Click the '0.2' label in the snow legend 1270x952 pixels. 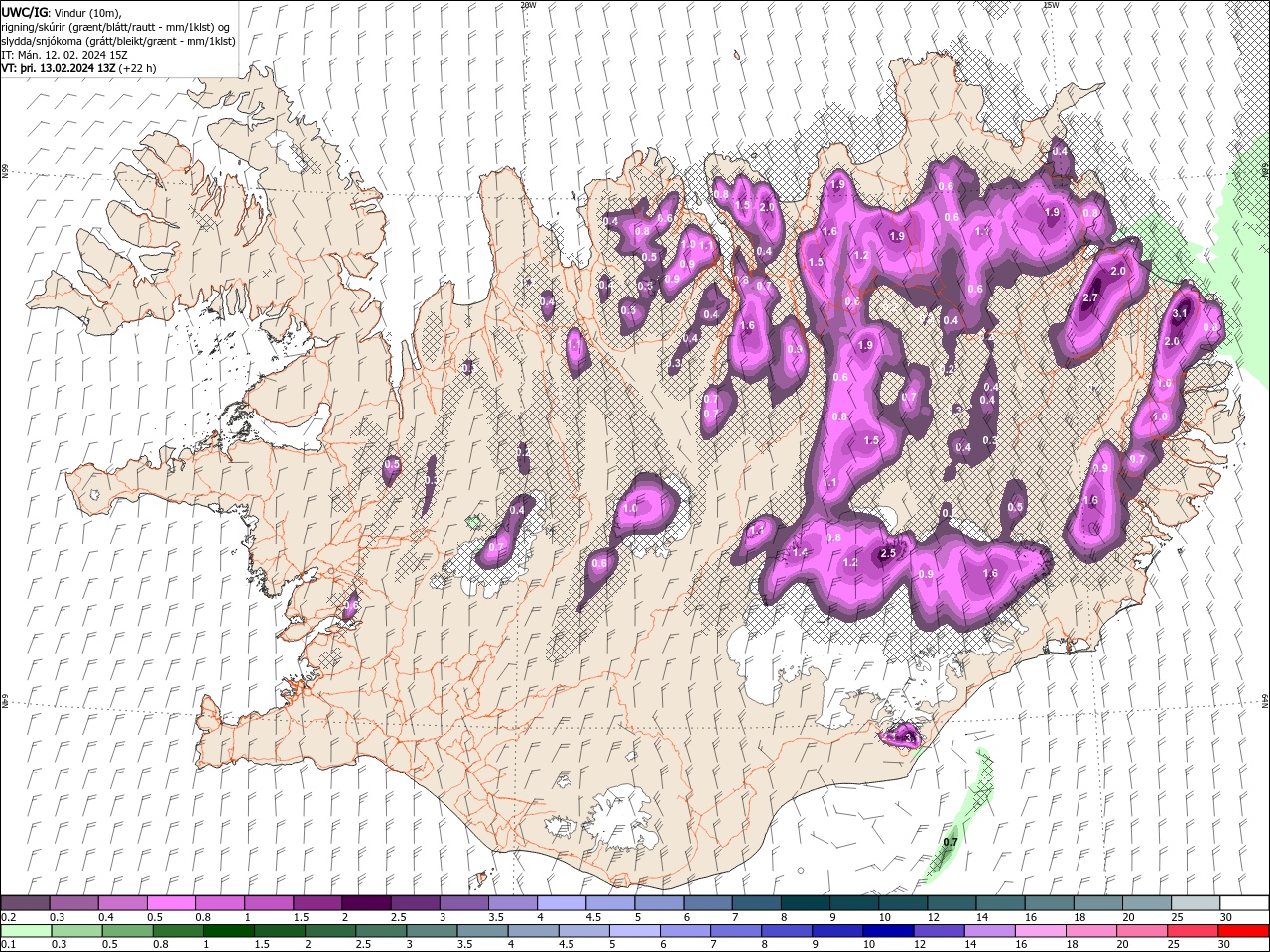click(8, 917)
